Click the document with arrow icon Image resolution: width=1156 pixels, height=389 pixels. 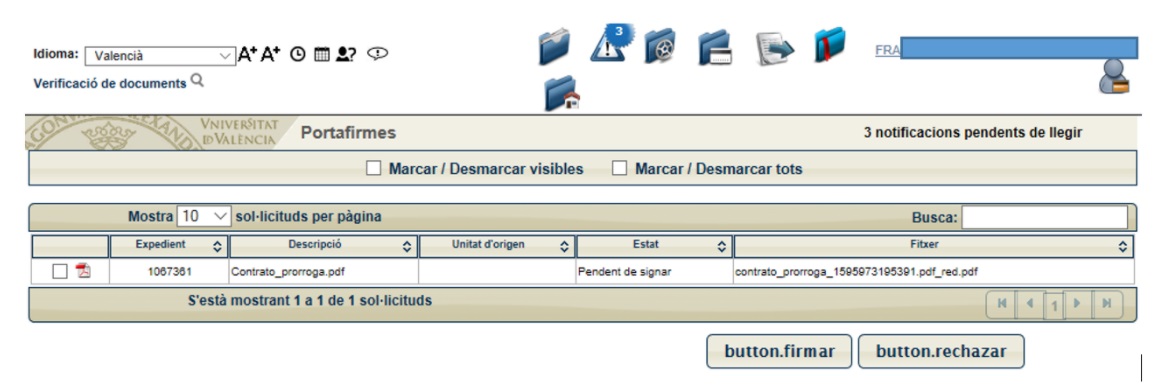(x=775, y=49)
